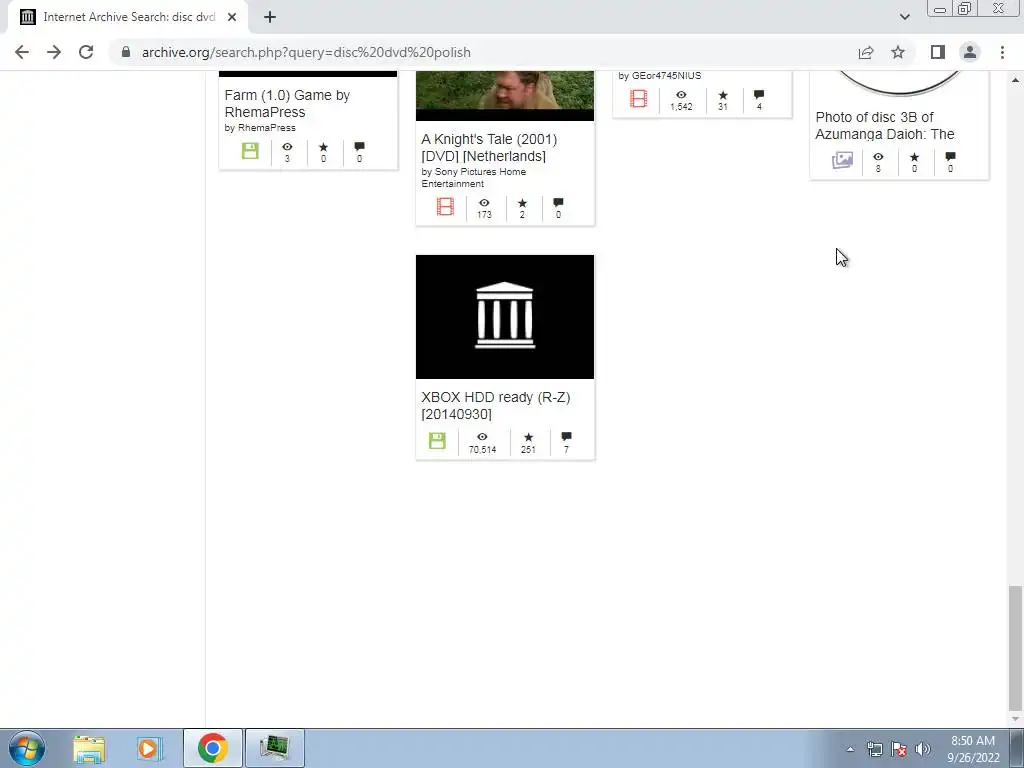This screenshot has width=1024, height=768.
Task: Click the star icon with 2 favorites
Action: pos(522,203)
